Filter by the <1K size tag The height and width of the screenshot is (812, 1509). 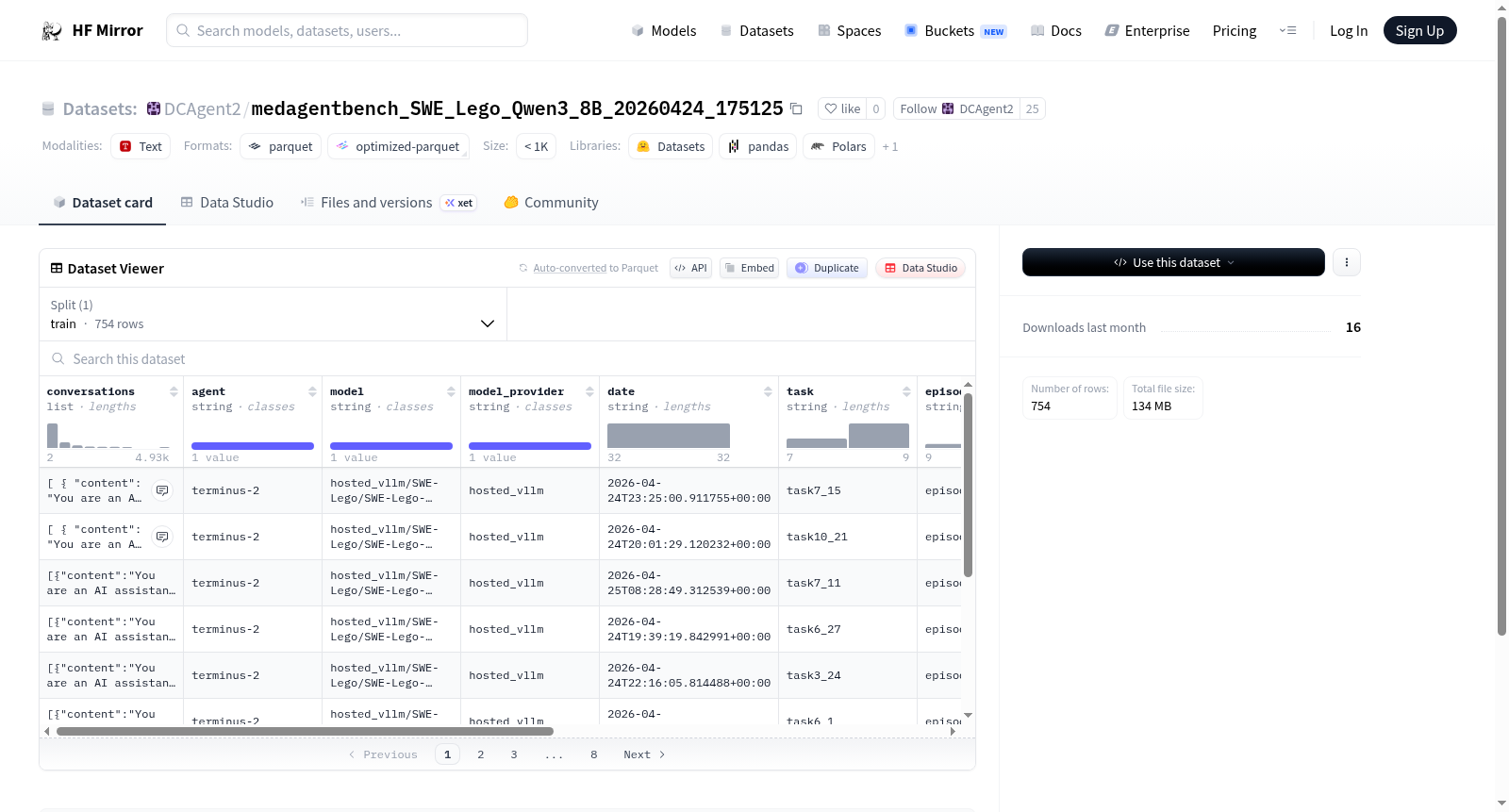(536, 146)
